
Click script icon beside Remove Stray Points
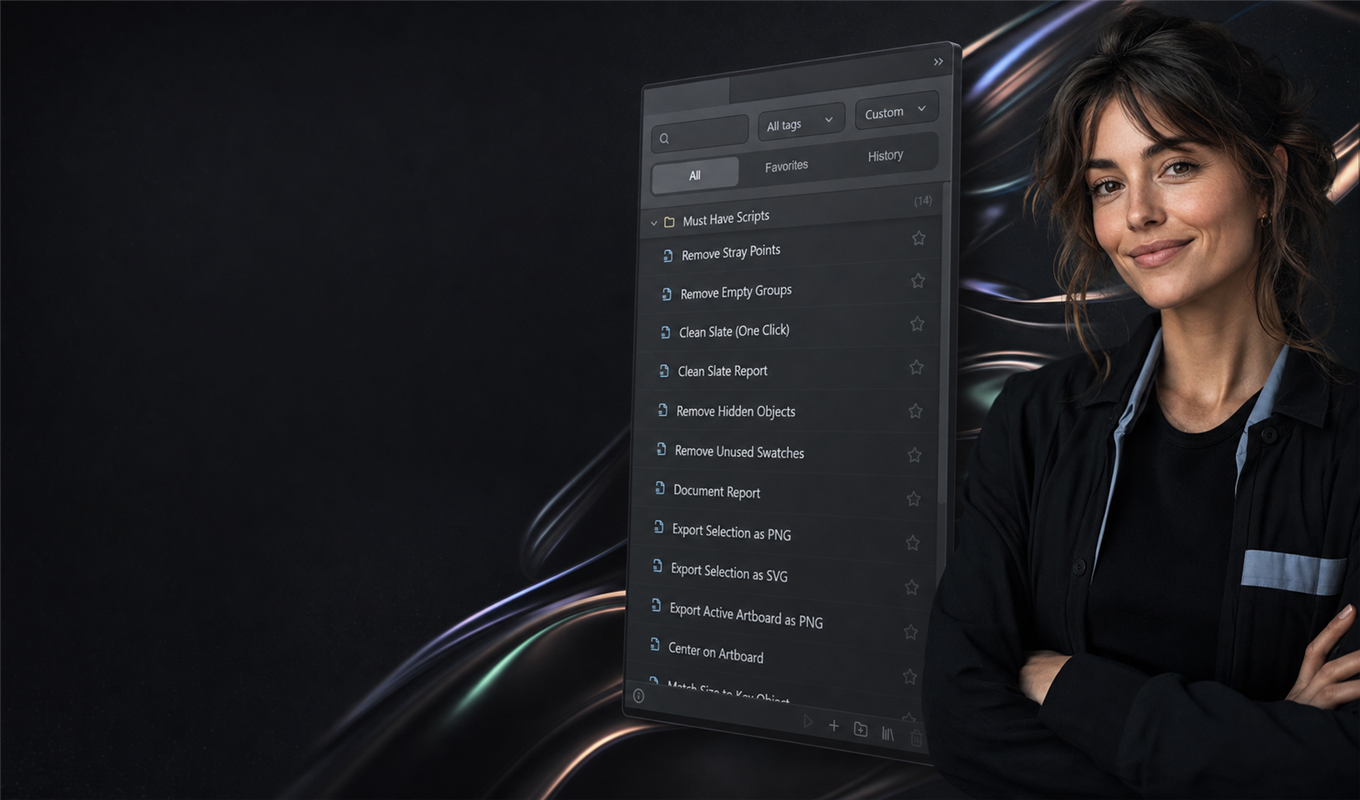[667, 256]
